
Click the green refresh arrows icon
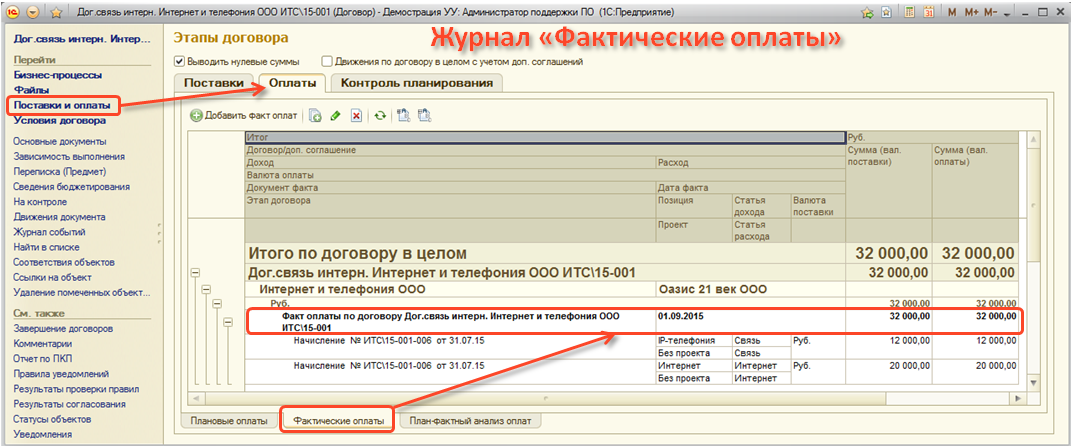(x=380, y=116)
